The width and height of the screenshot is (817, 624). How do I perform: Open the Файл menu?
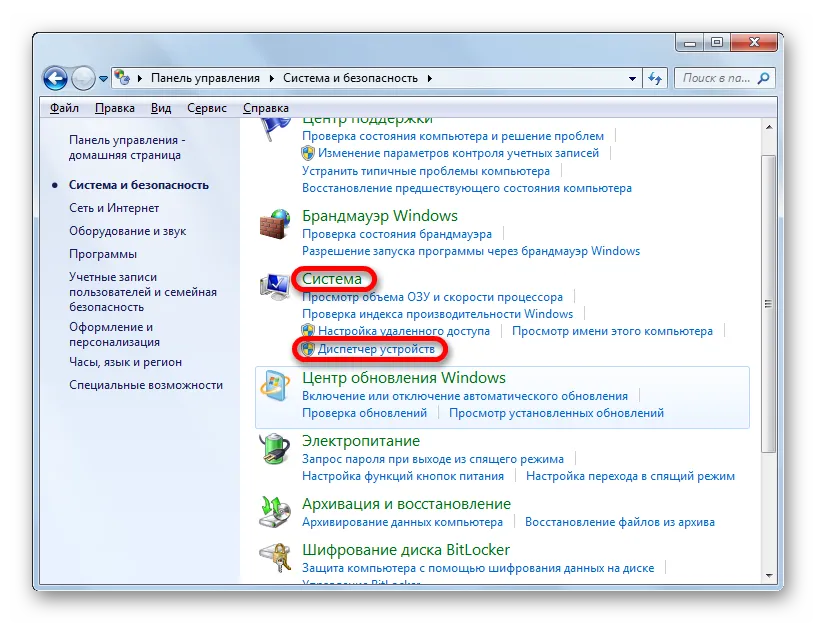pyautogui.click(x=64, y=108)
